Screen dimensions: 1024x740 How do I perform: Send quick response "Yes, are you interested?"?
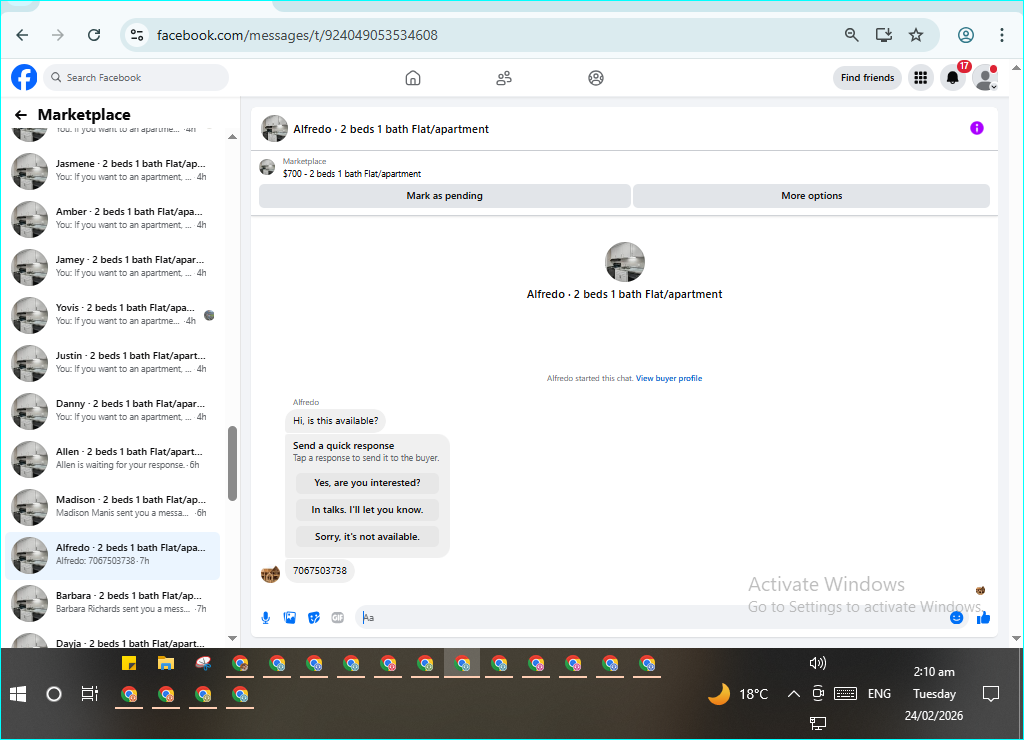(x=367, y=483)
